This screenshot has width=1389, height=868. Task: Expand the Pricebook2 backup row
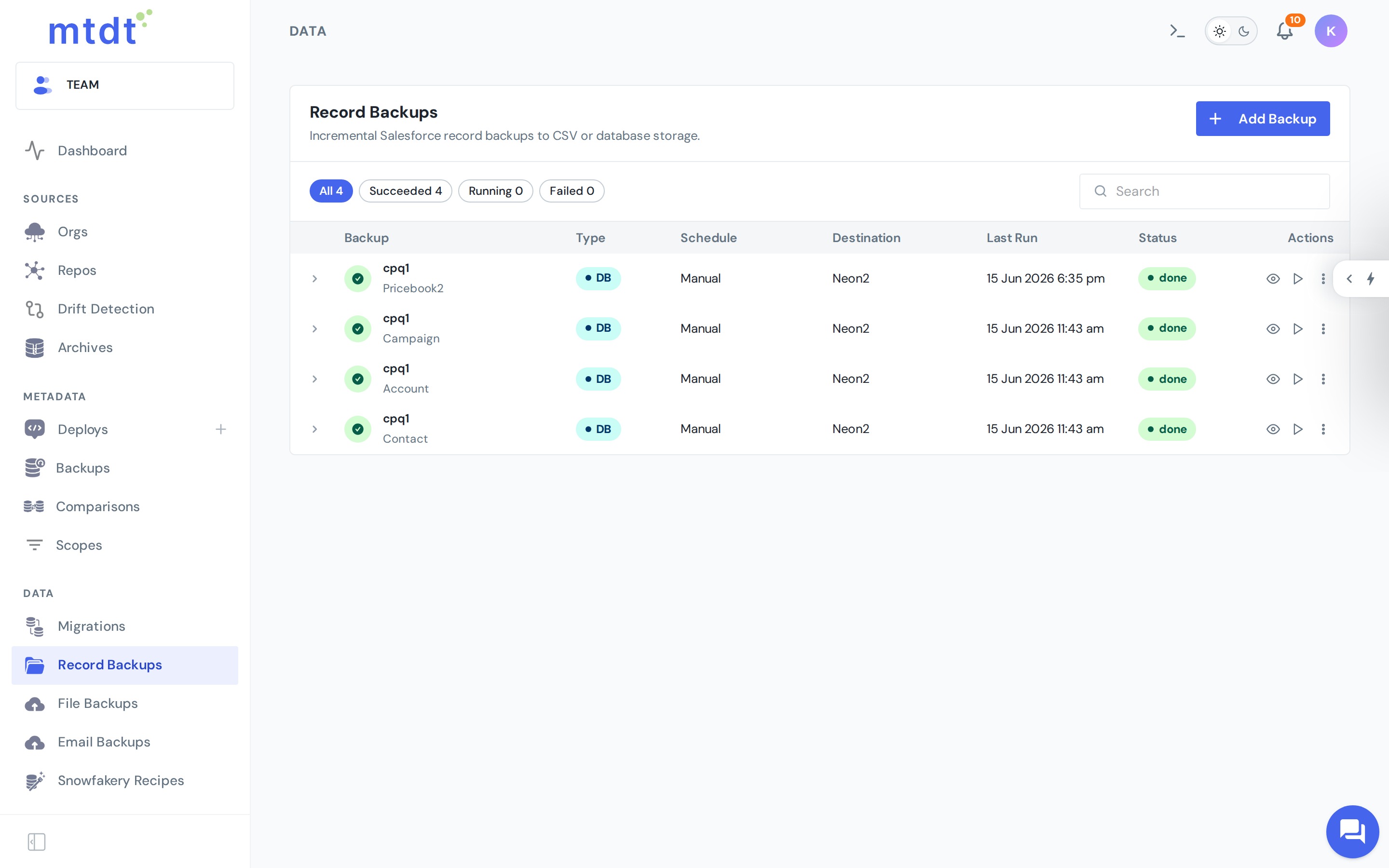click(314, 278)
